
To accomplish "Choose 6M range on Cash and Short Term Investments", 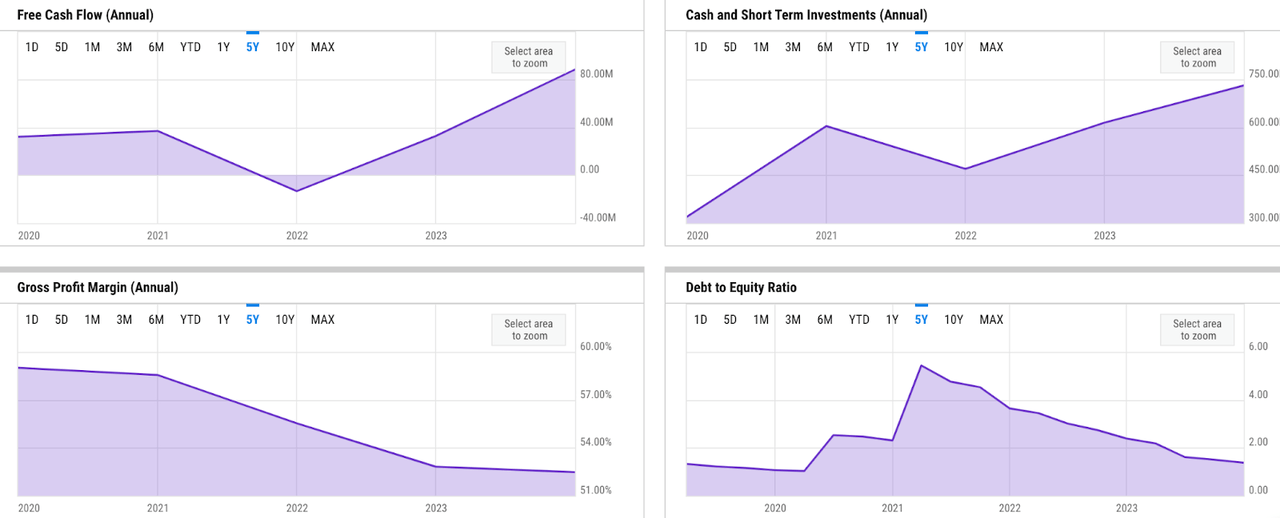I will 825,47.
